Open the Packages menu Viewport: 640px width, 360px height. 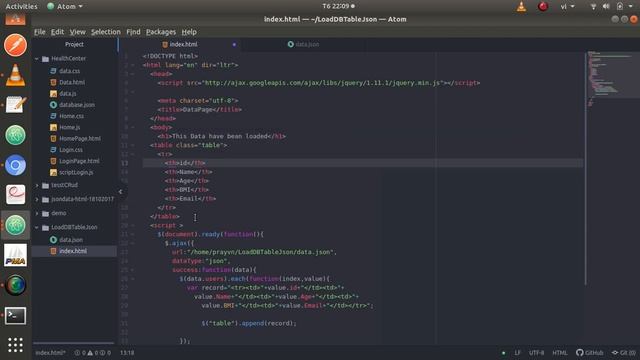161,32
